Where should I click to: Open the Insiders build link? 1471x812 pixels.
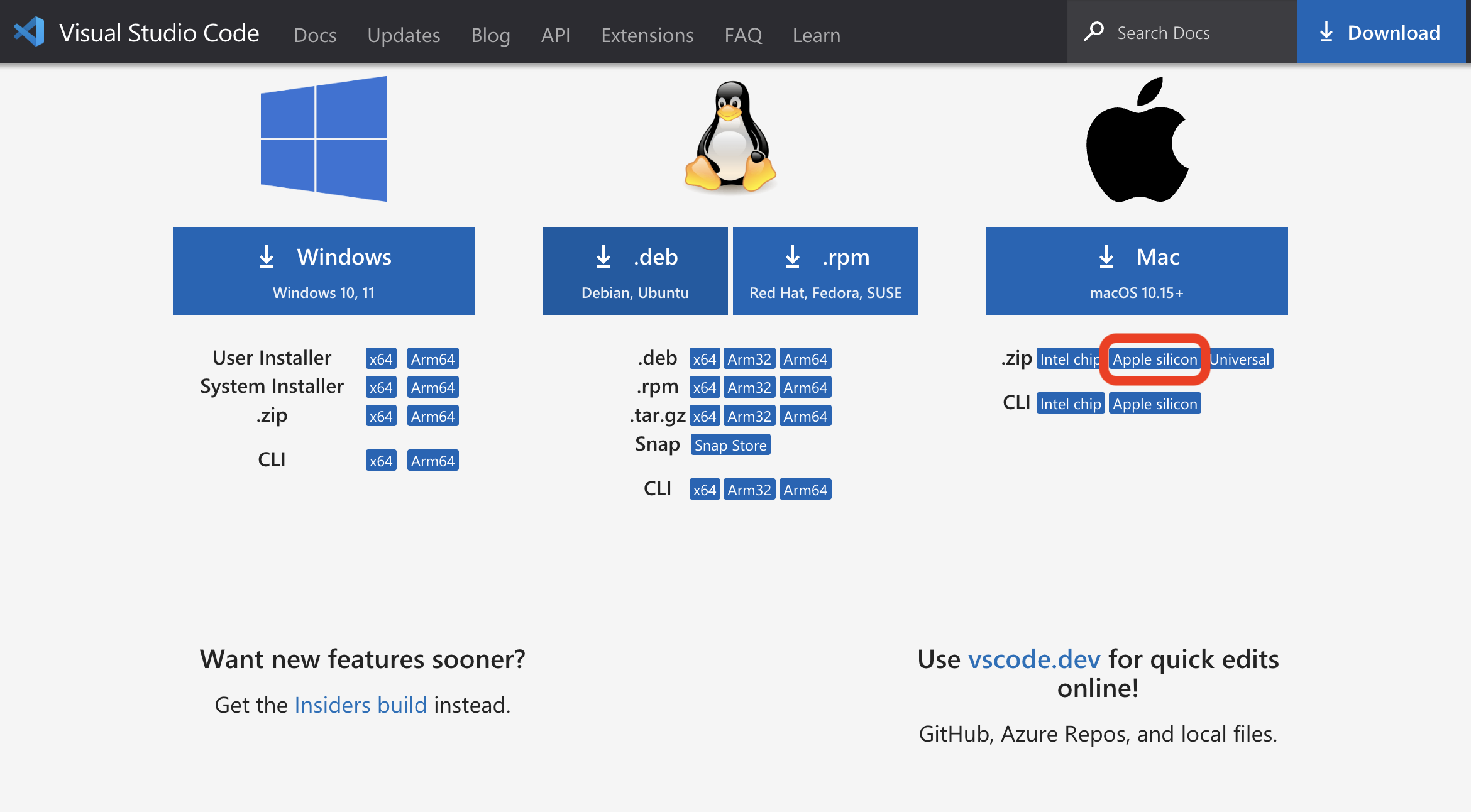[x=360, y=705]
